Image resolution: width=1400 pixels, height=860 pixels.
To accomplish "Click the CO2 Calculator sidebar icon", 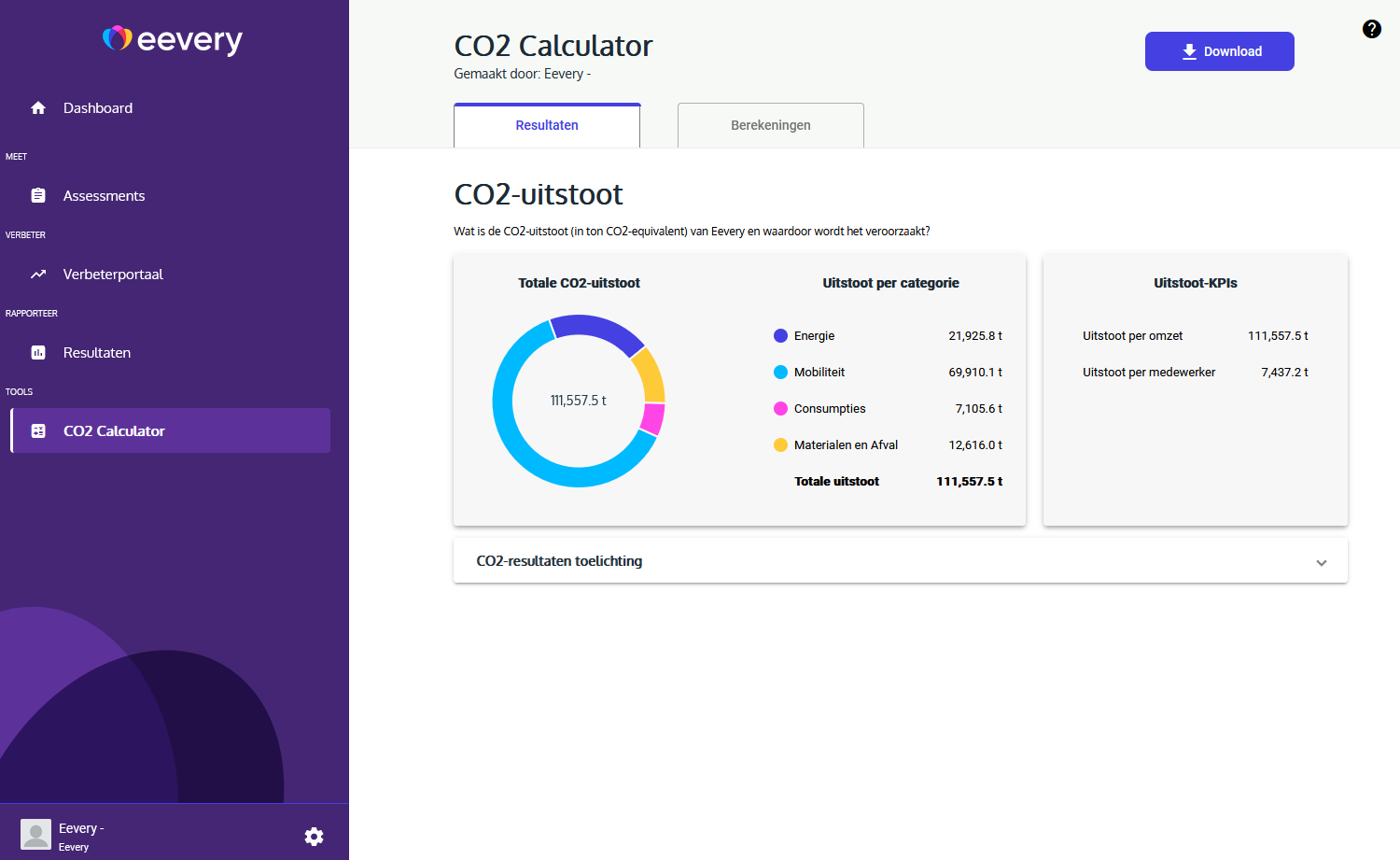I will point(38,431).
